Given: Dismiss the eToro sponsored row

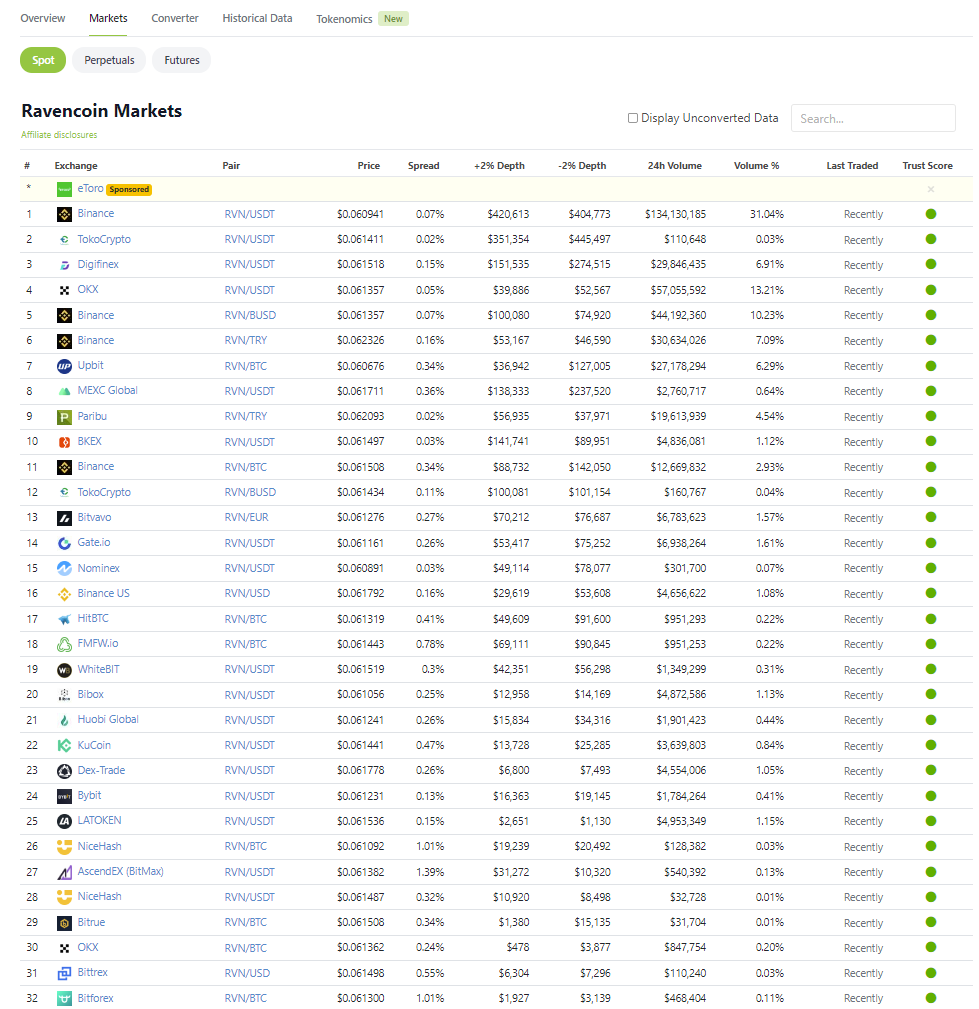Looking at the screenshot, I should 930,189.
